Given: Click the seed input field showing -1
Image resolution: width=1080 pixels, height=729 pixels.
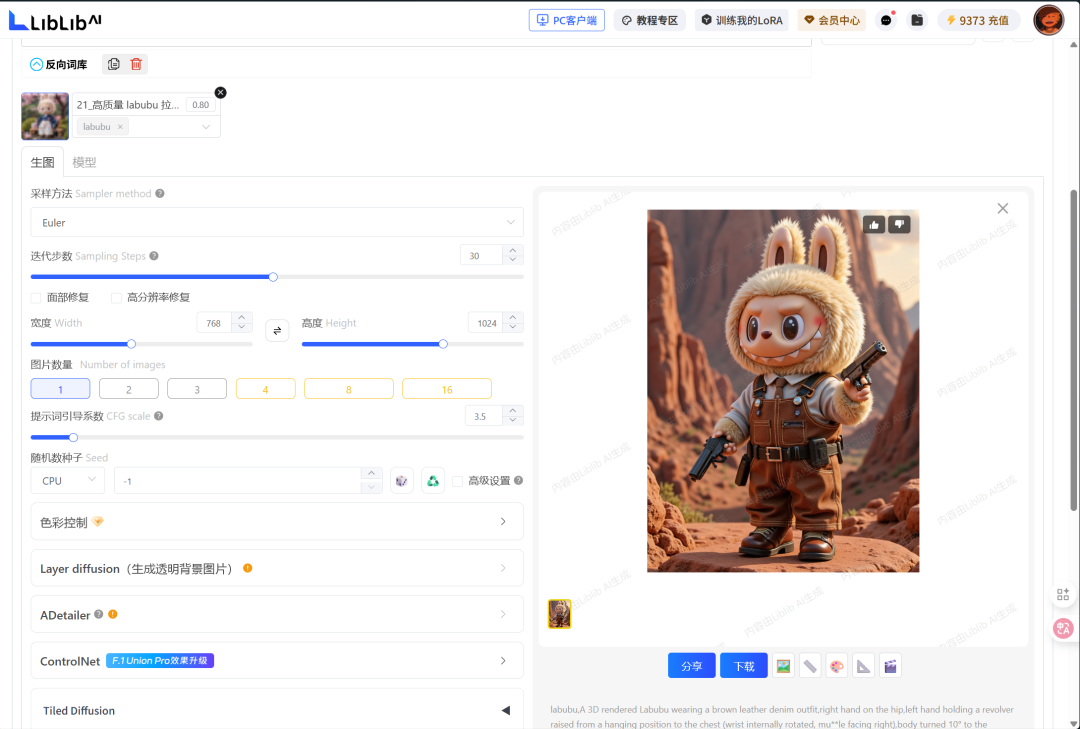Looking at the screenshot, I should pyautogui.click(x=238, y=481).
